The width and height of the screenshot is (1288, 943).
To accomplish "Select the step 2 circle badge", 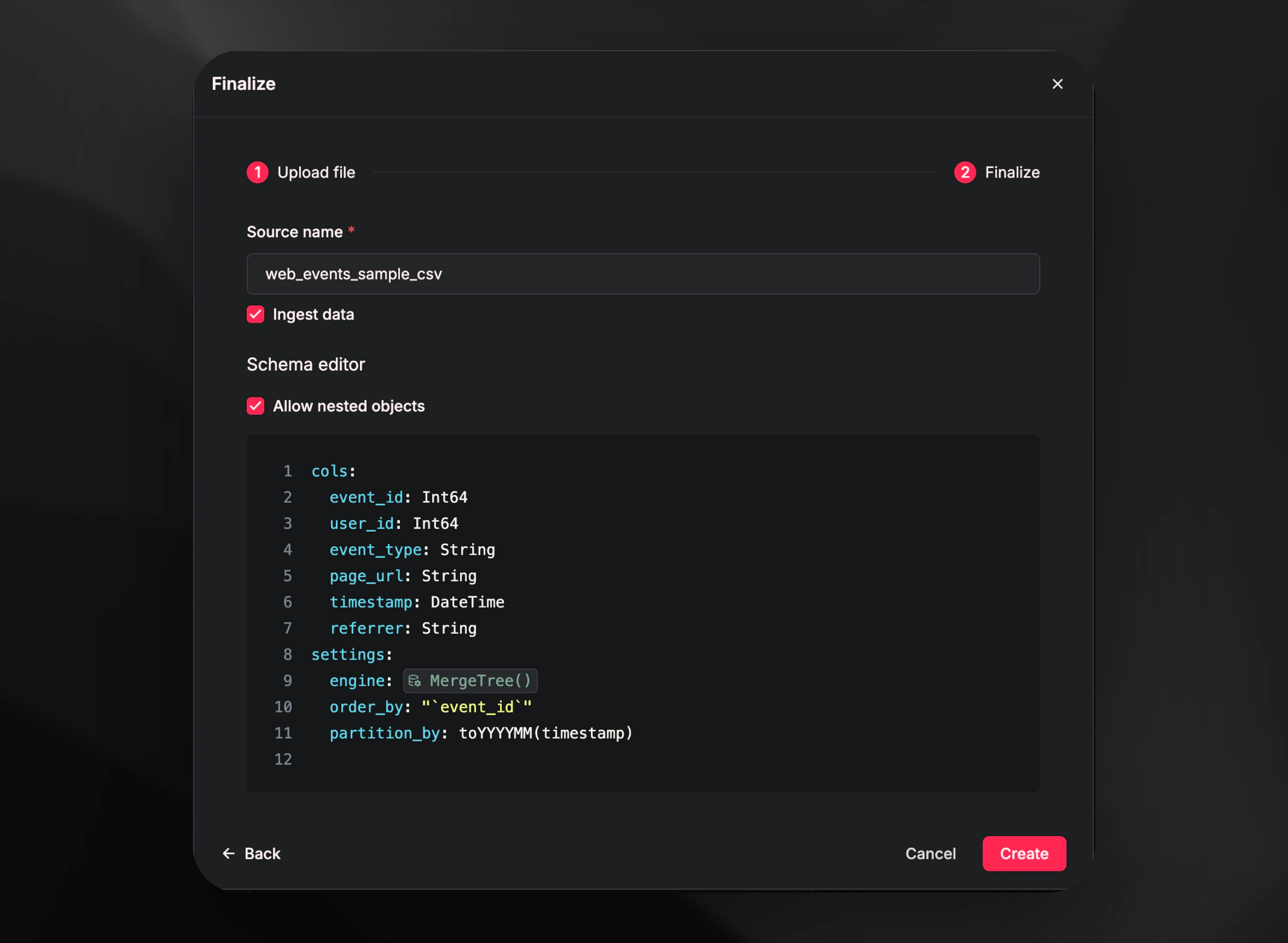I will click(x=965, y=172).
